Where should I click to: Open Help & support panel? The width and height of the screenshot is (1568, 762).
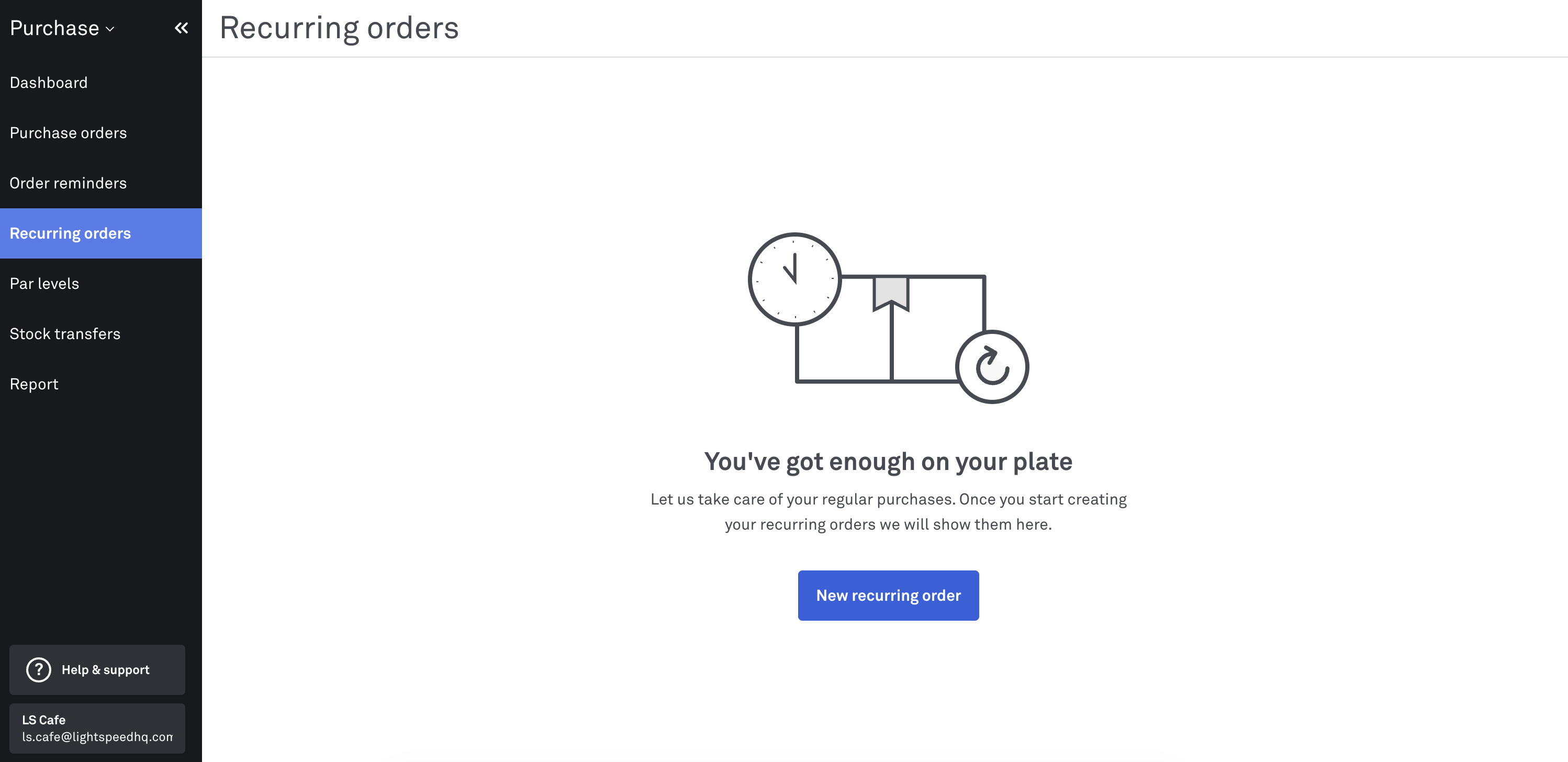coord(97,669)
